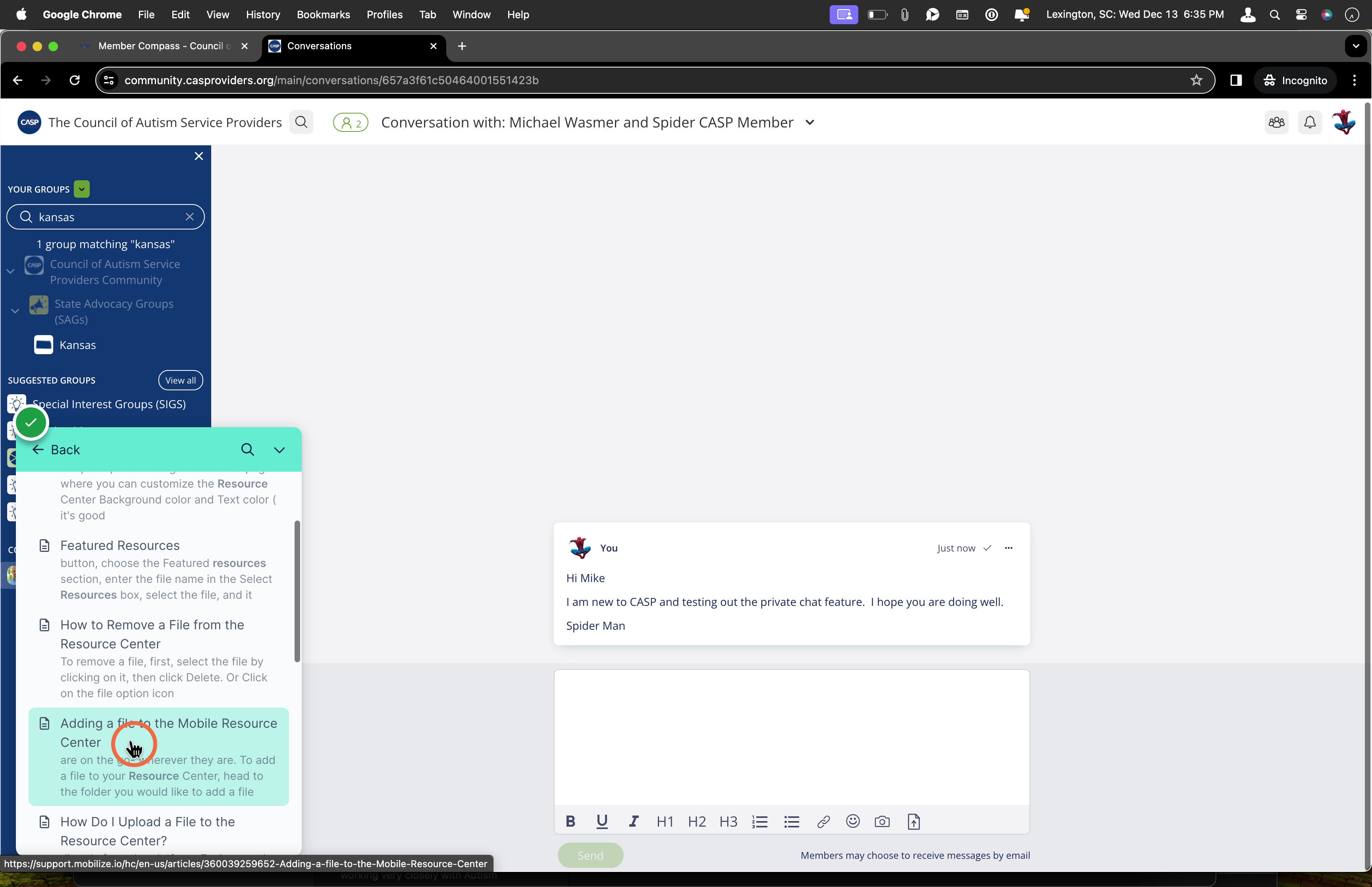Open the notifications bell
Image resolution: width=1372 pixels, height=887 pixels.
click(1310, 122)
